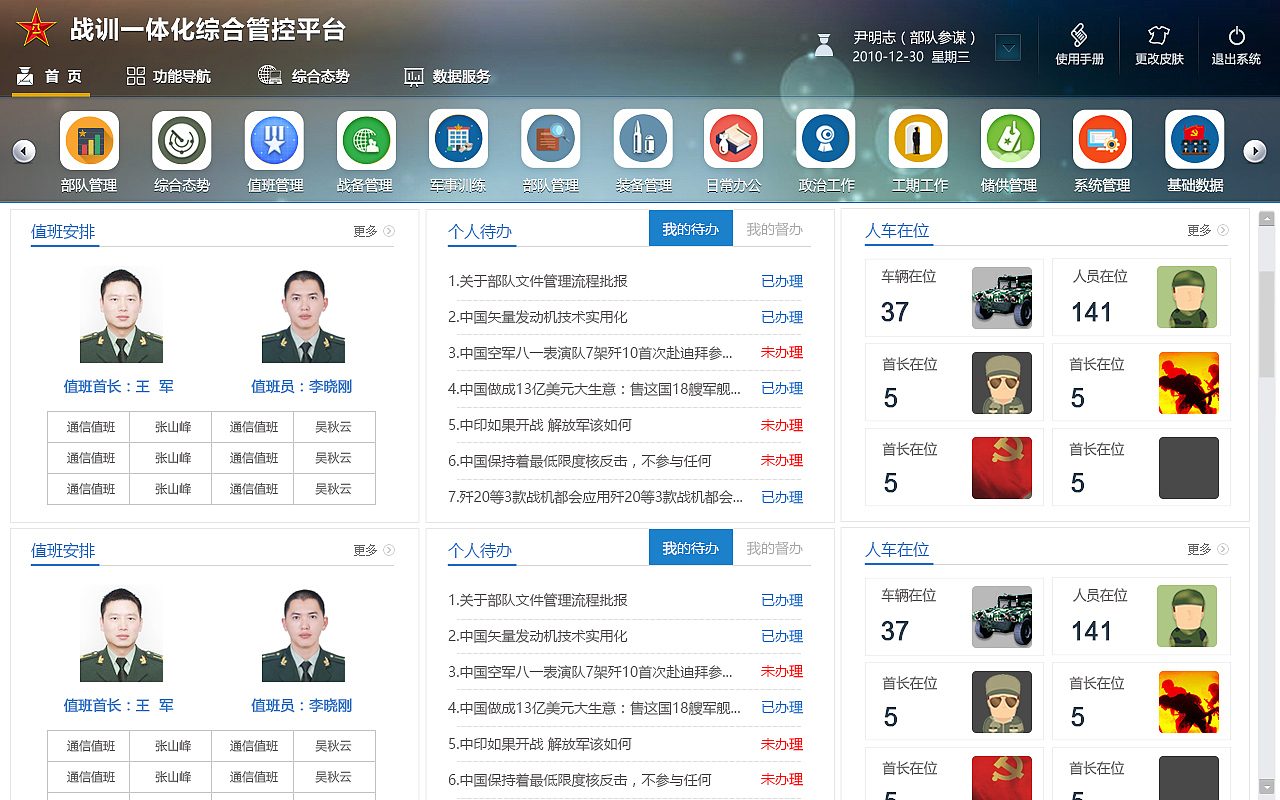Open item 7 歼20等3款战机 in upper list
The image size is (1280, 800).
click(x=595, y=496)
